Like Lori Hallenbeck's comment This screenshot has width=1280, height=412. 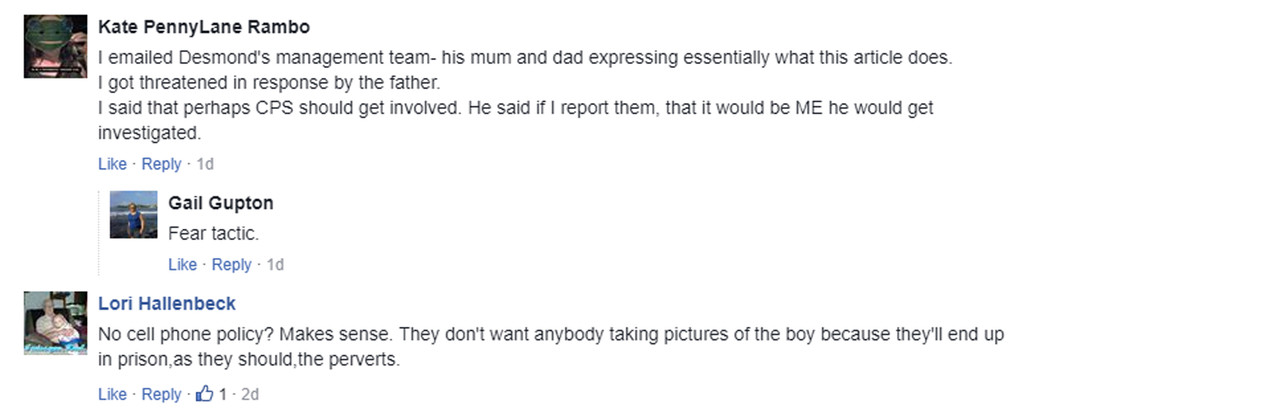click(112, 394)
